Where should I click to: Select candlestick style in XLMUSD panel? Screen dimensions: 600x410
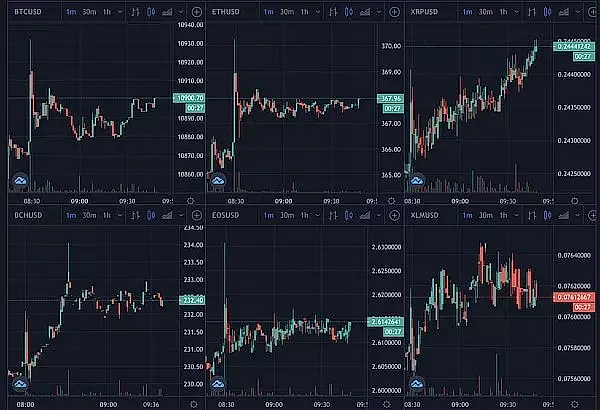(548, 216)
